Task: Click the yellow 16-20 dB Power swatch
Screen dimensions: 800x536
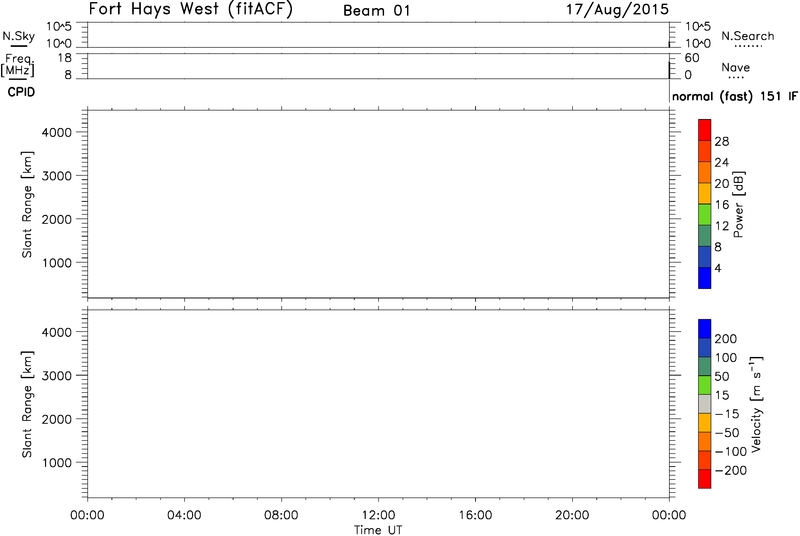Action: coord(704,193)
